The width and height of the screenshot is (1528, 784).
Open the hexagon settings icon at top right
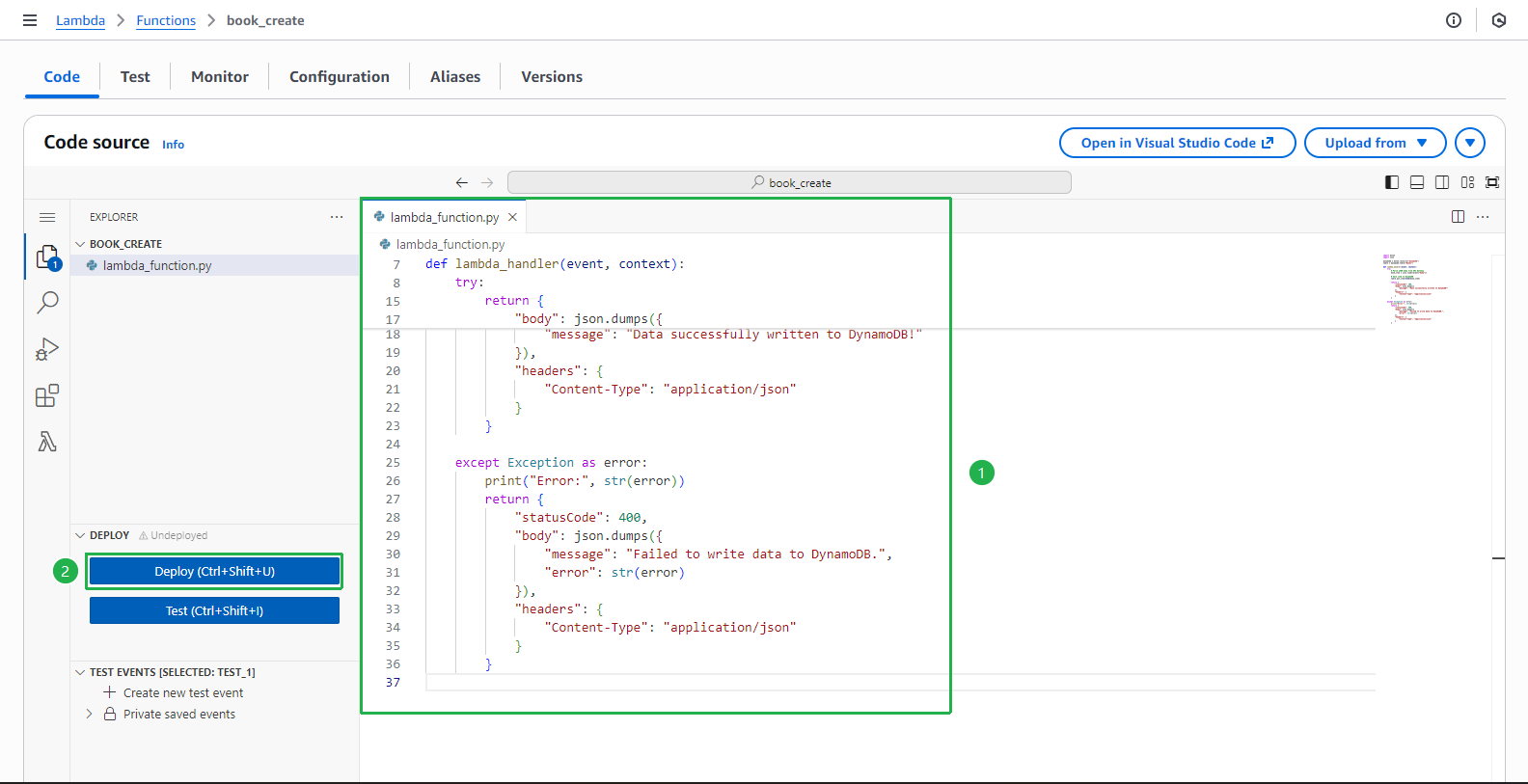pos(1499,20)
